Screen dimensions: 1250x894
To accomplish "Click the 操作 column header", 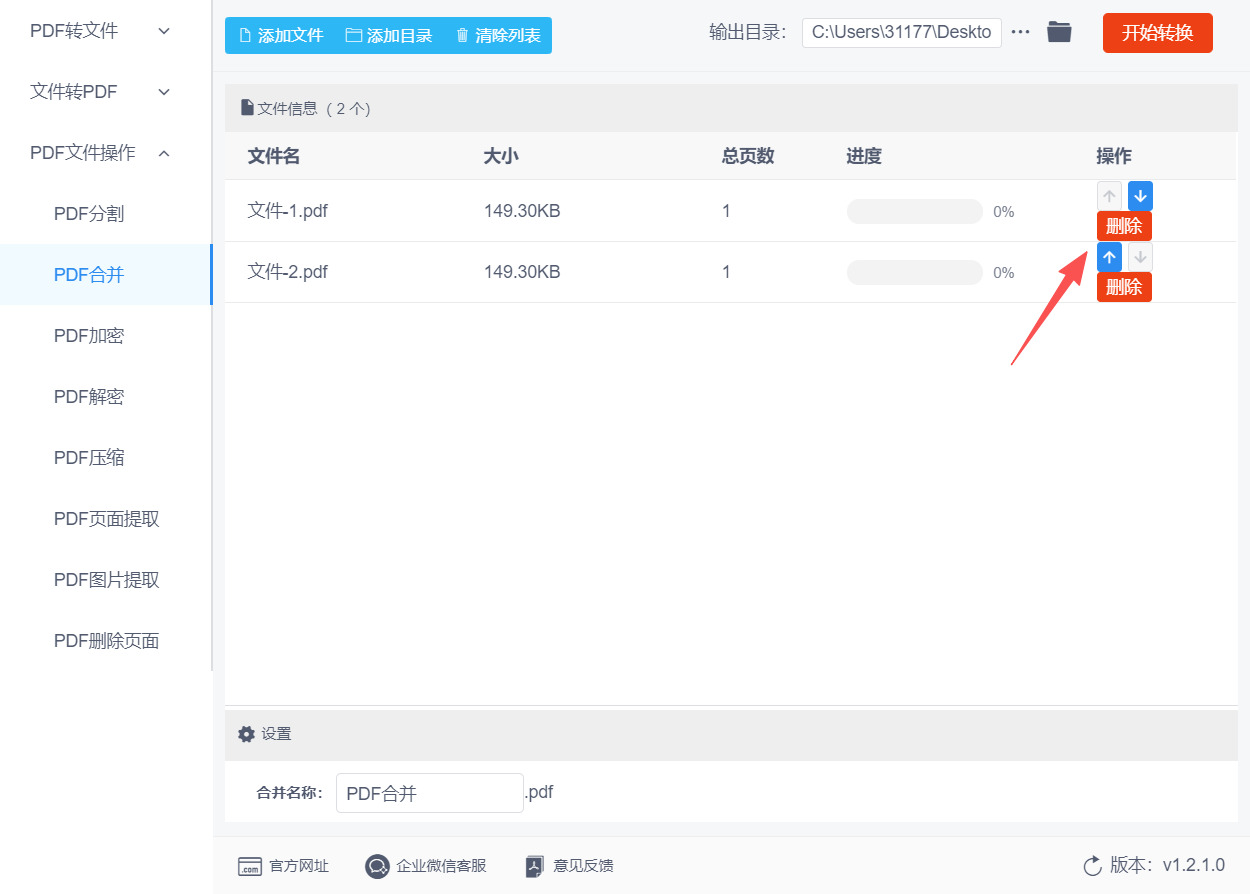I will [1114, 156].
